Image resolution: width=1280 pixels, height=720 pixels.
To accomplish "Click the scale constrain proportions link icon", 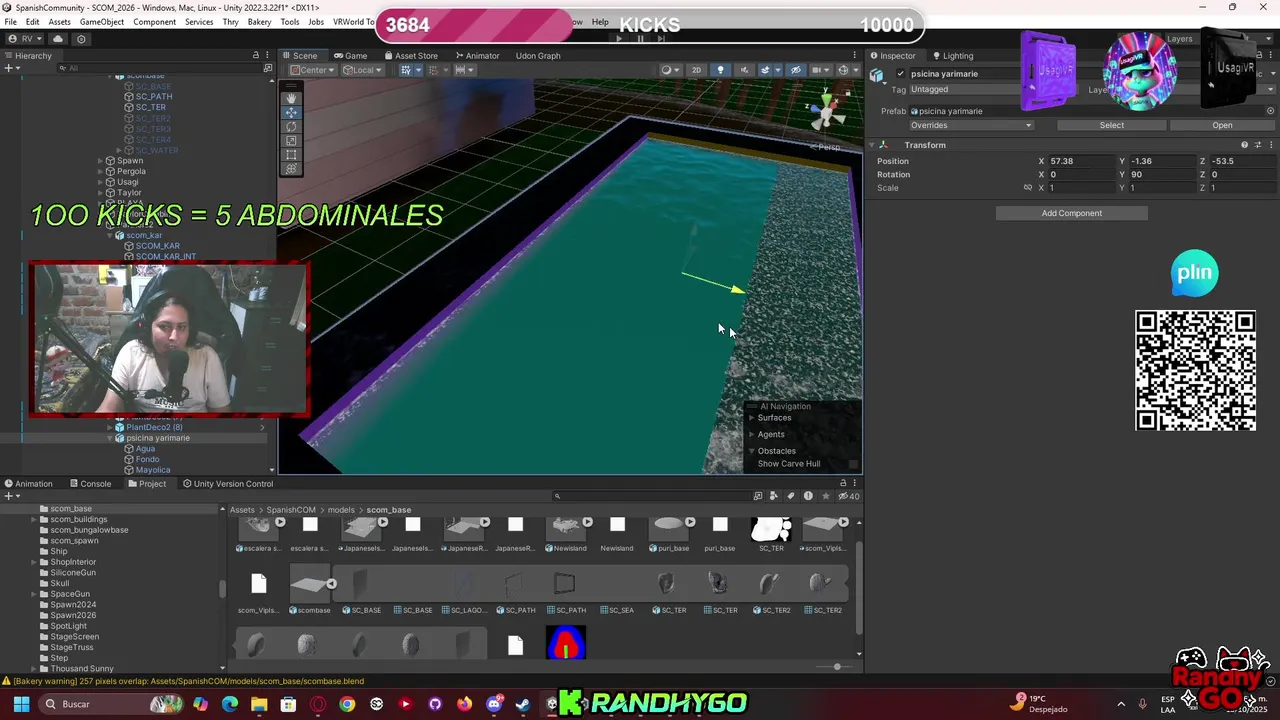I will [1027, 188].
